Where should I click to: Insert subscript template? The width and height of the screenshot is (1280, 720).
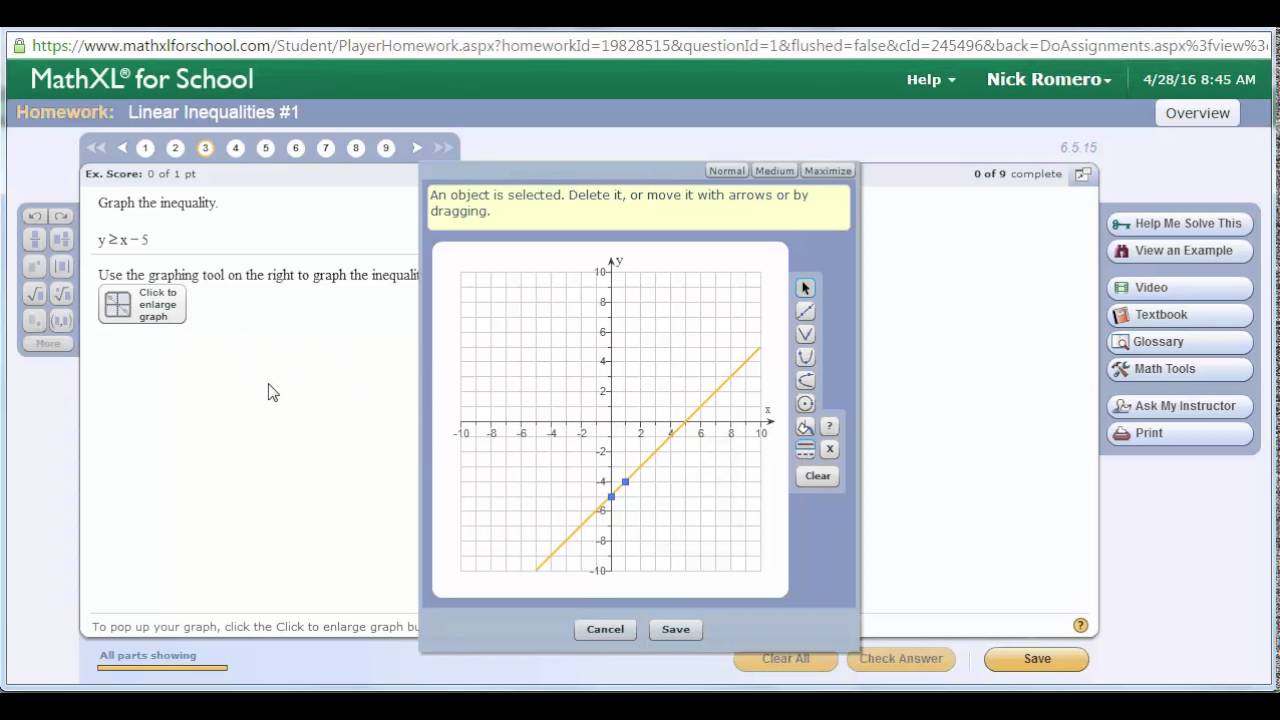click(35, 321)
